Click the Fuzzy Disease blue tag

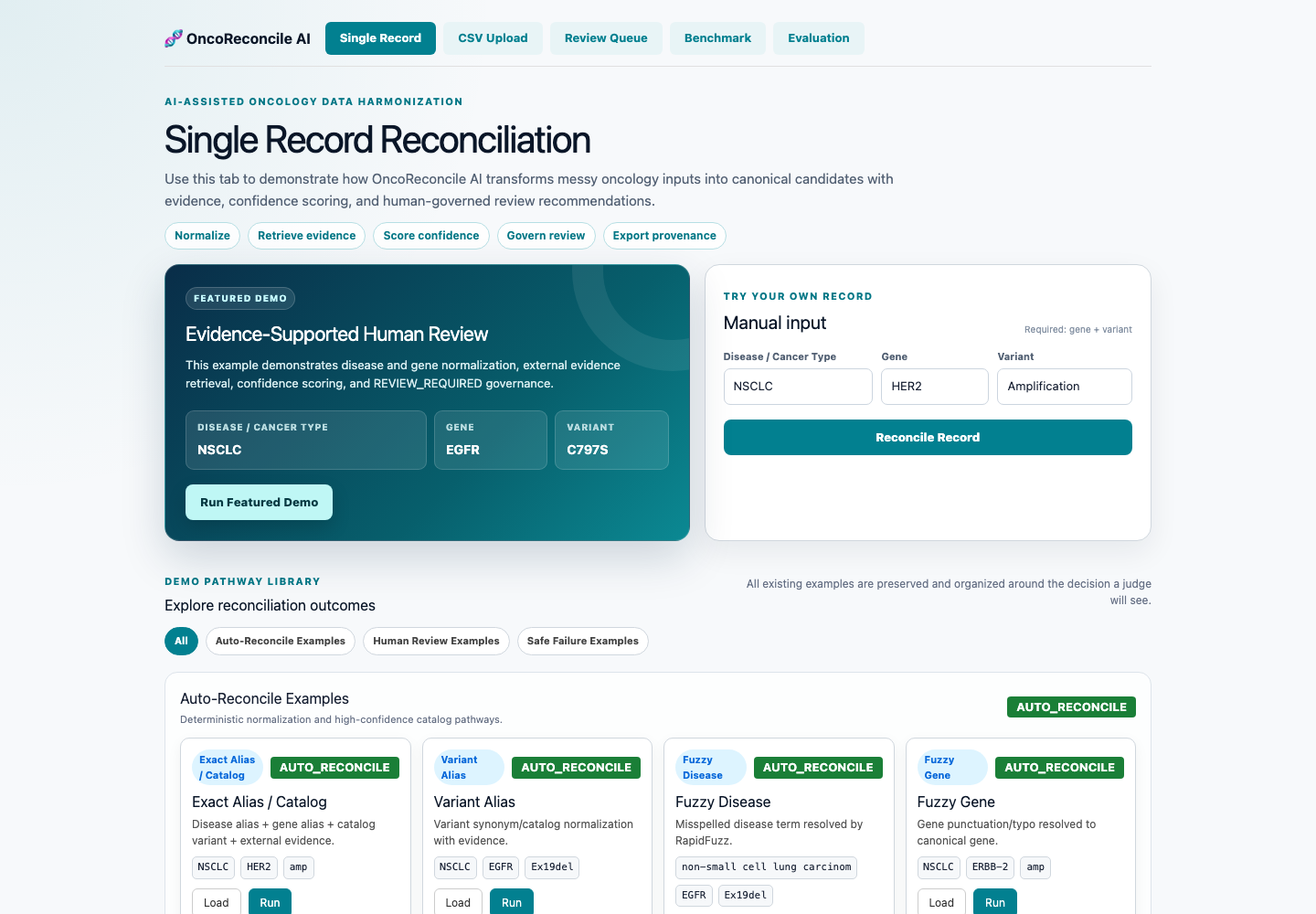[x=711, y=768]
